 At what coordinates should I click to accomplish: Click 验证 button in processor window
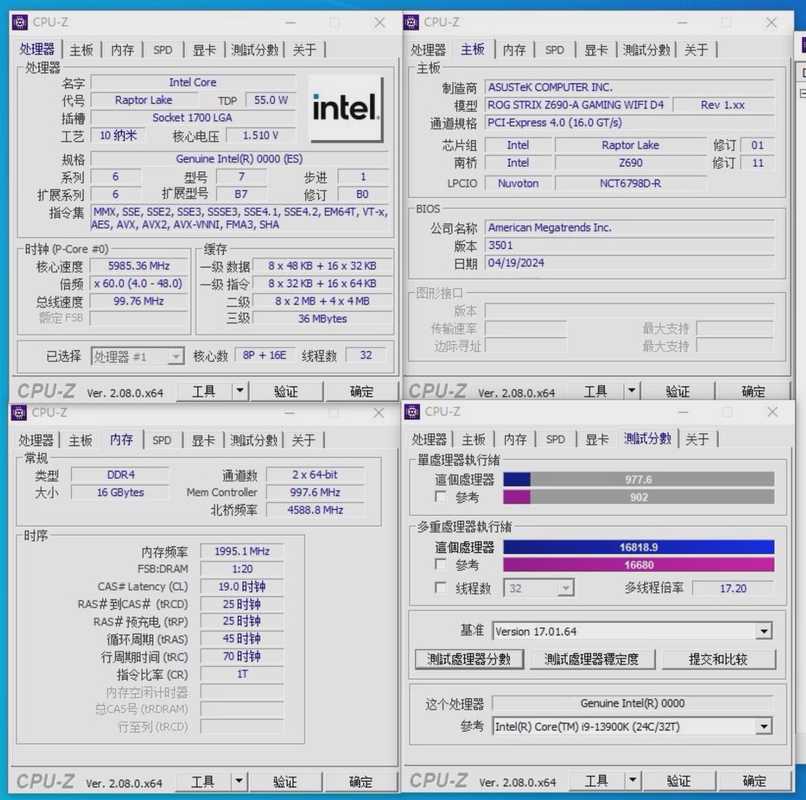(286, 391)
